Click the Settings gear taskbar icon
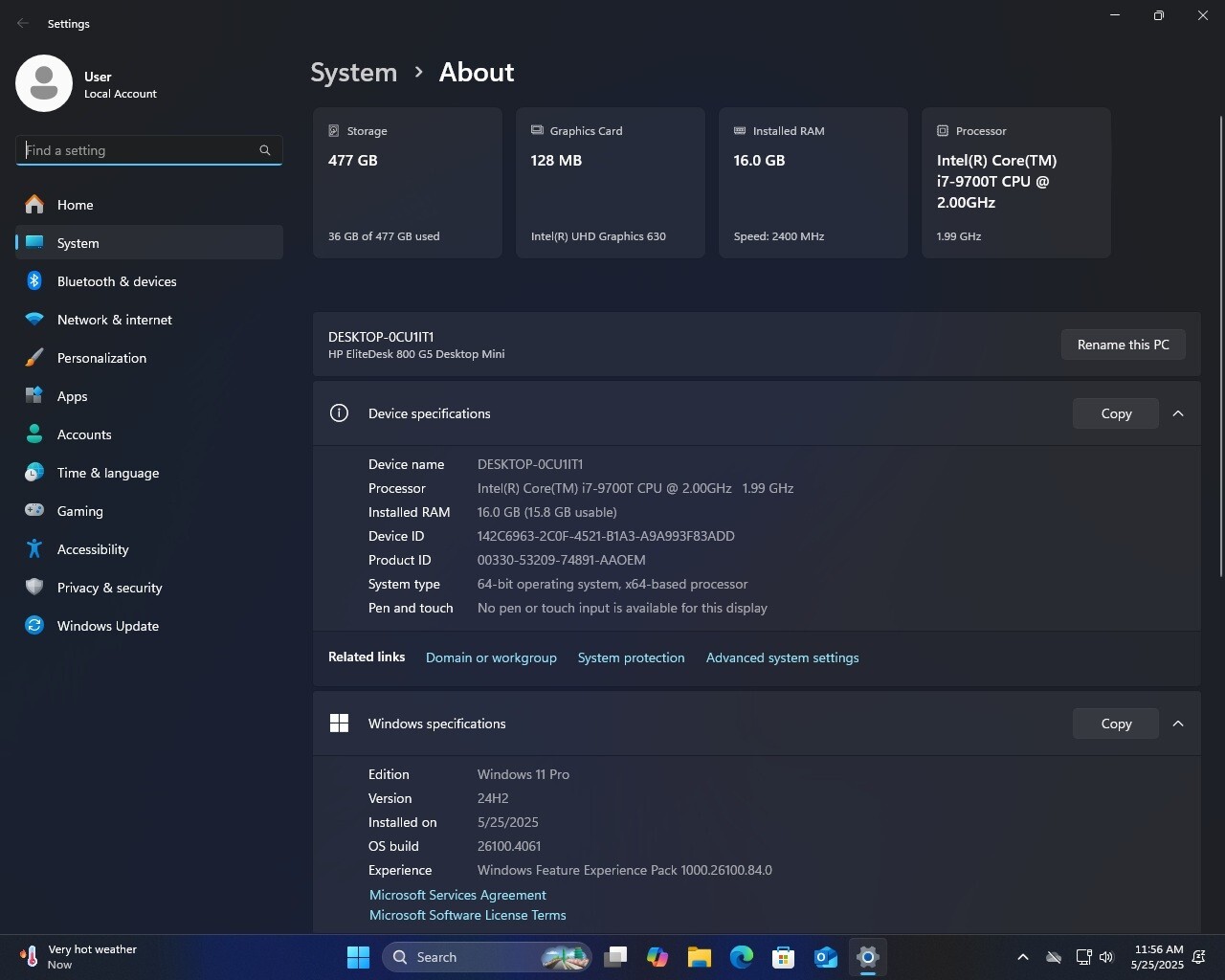The width and height of the screenshot is (1225, 980). [x=868, y=957]
